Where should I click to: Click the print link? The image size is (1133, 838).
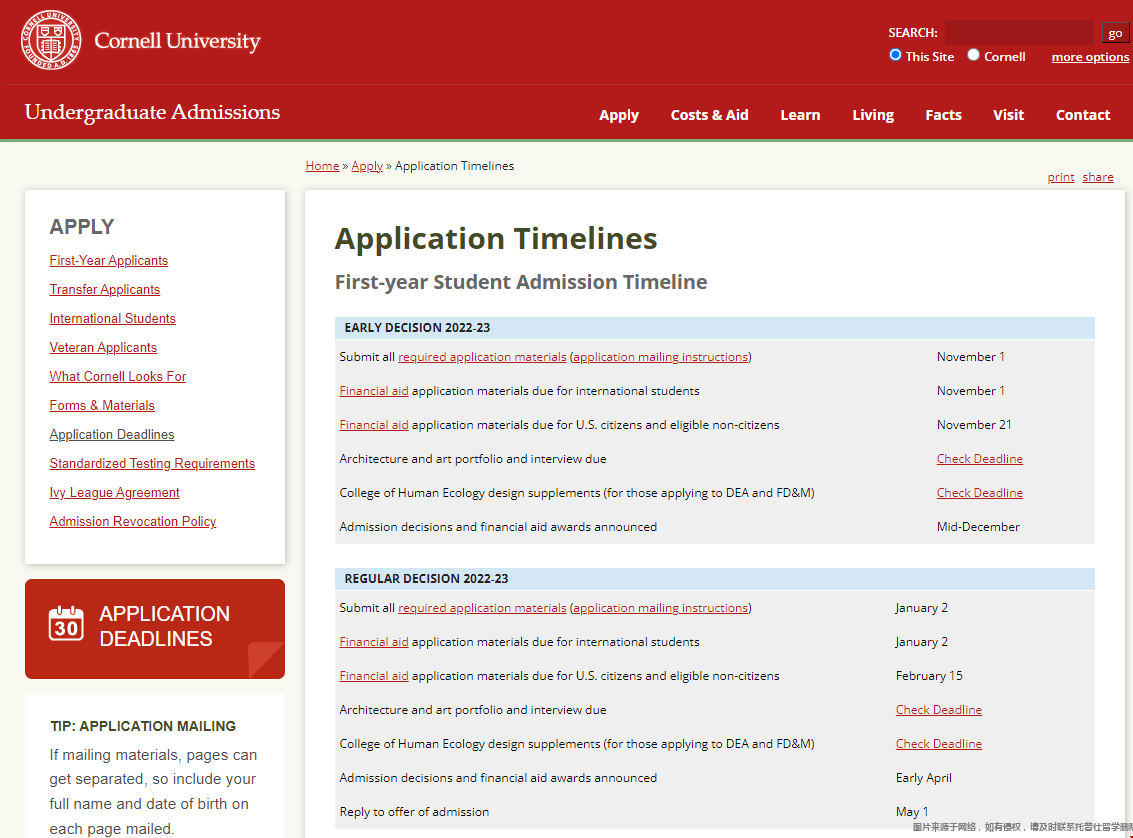click(1061, 177)
